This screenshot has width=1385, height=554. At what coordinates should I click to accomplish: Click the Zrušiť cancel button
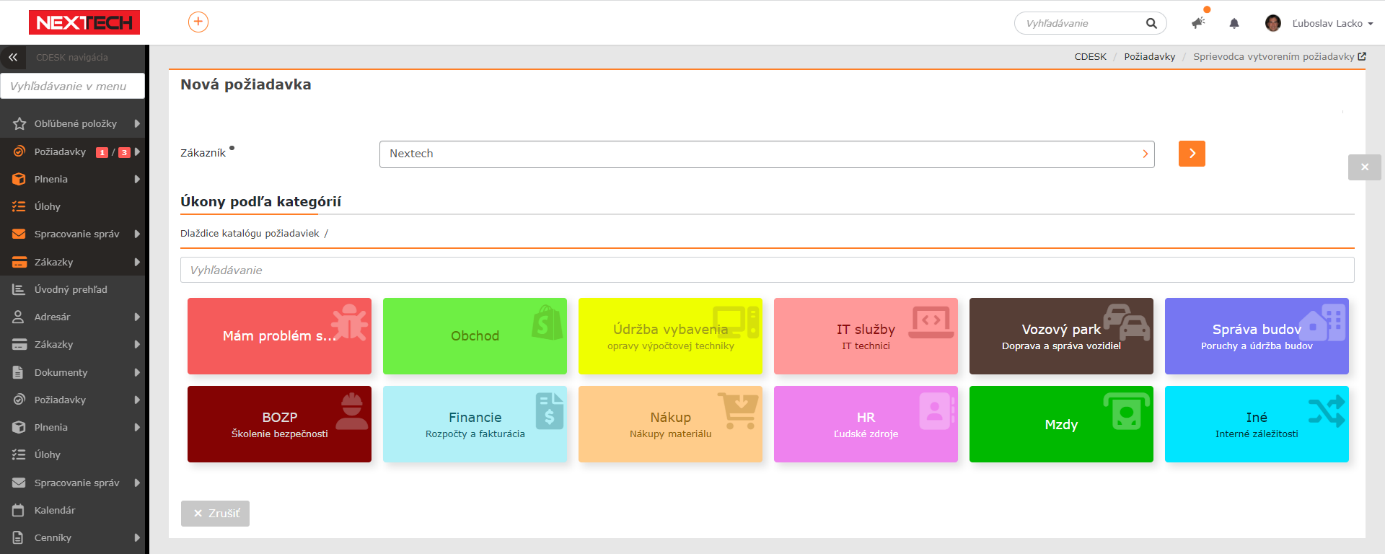[x=215, y=513]
